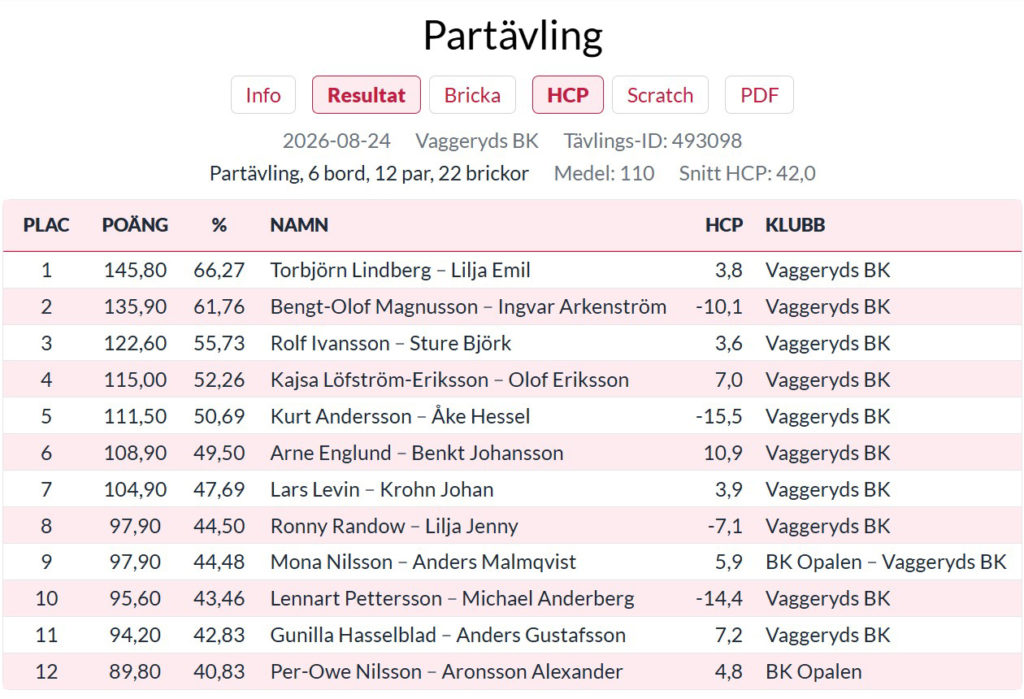Toggle the HCP results button
Viewport: 1024px width, 699px height.
pos(568,95)
